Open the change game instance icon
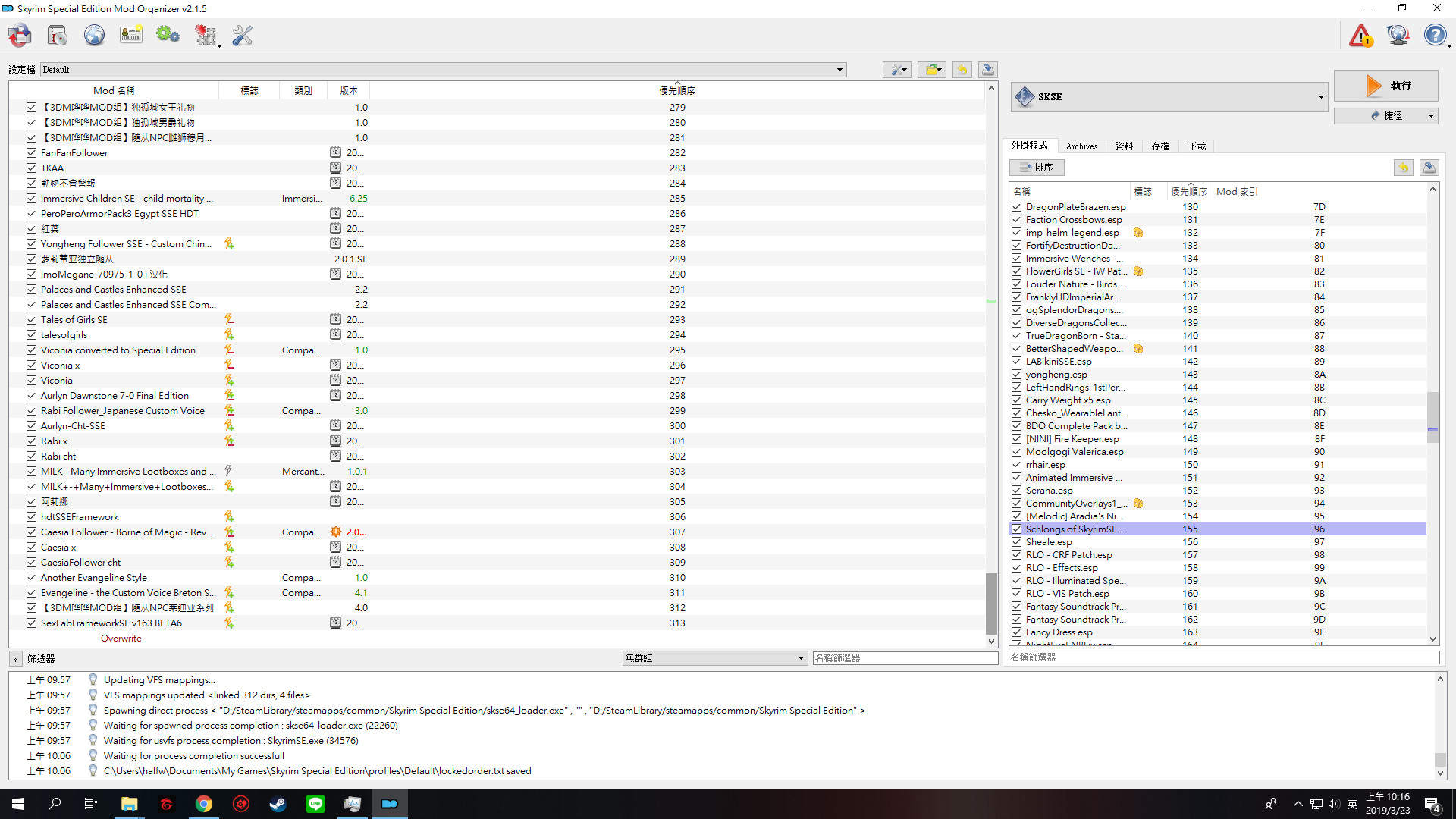 (x=20, y=35)
